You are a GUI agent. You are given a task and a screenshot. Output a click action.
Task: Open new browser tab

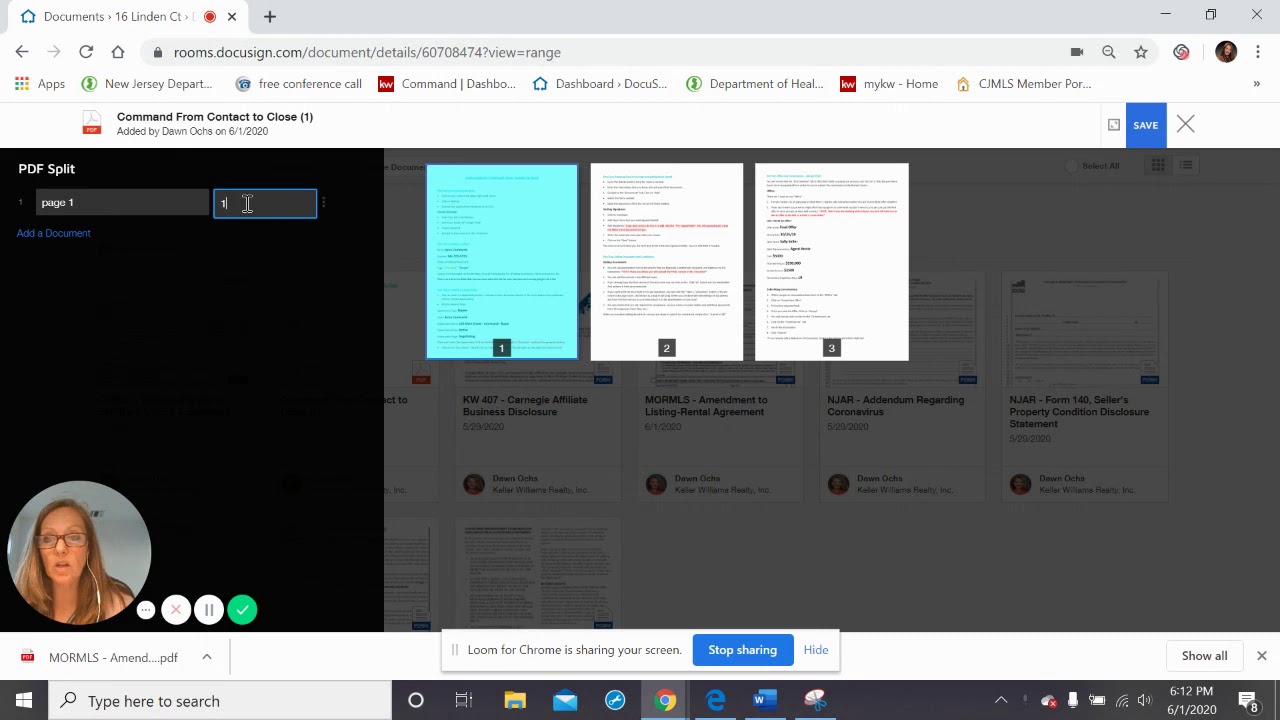click(270, 16)
